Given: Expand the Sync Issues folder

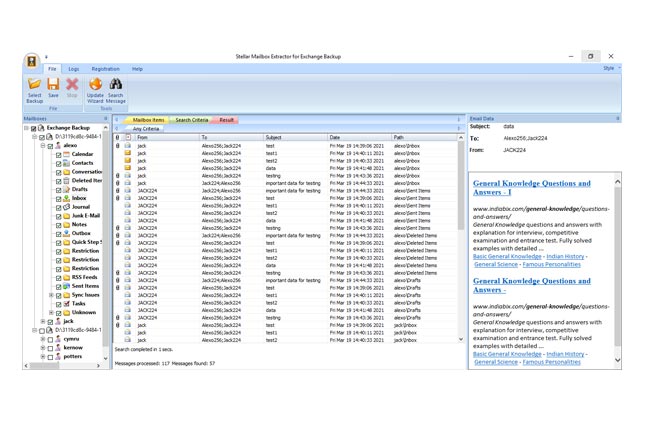Looking at the screenshot, I should click(51, 295).
